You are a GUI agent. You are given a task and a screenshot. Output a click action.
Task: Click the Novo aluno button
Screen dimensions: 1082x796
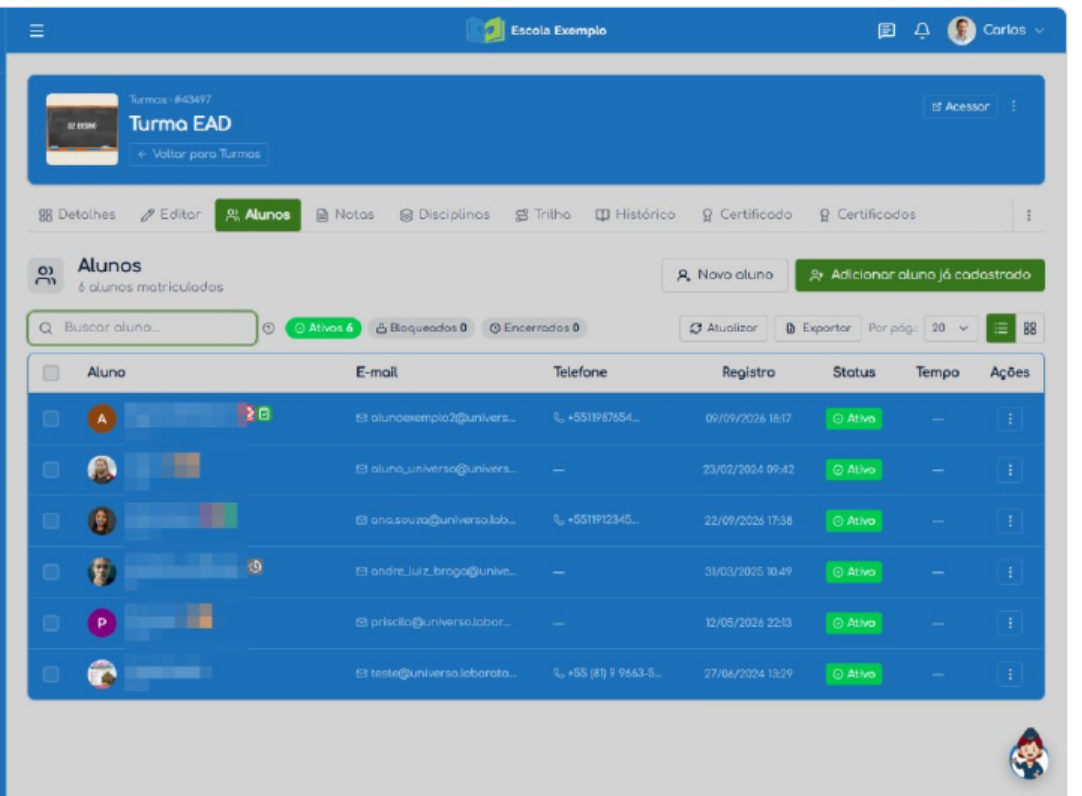click(x=725, y=275)
